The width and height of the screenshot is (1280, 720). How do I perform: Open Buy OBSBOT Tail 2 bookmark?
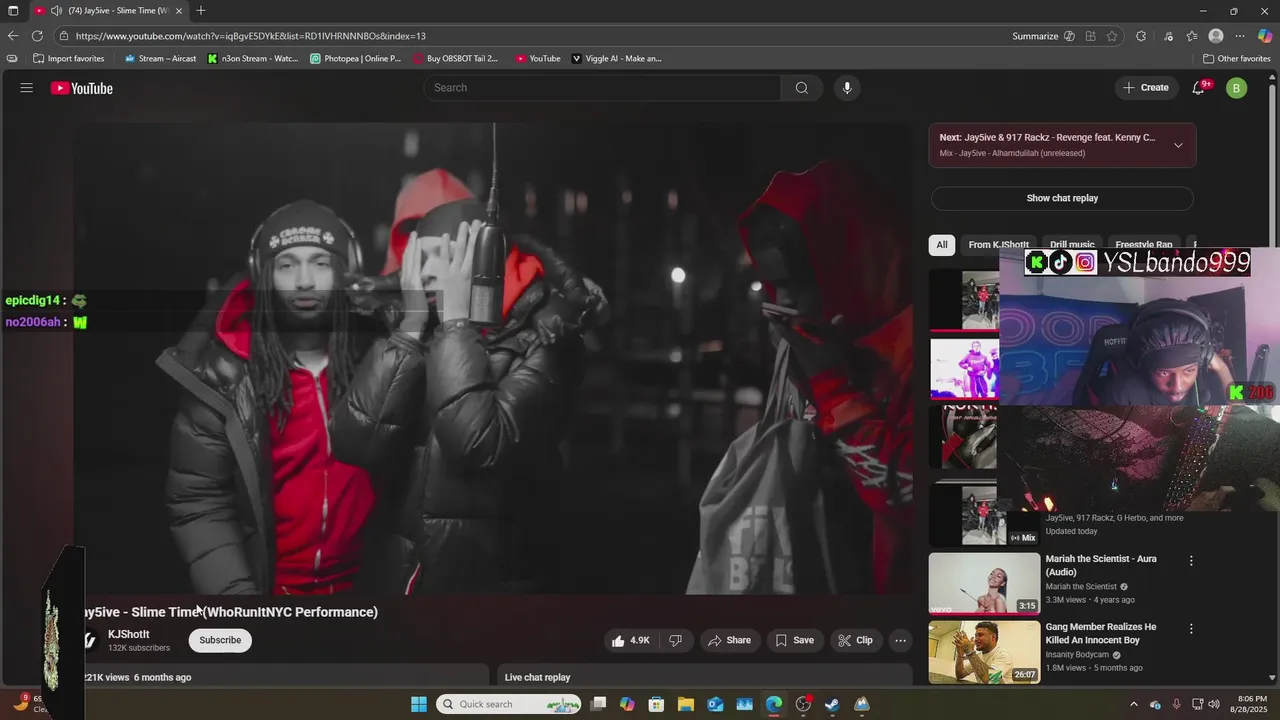tap(455, 58)
